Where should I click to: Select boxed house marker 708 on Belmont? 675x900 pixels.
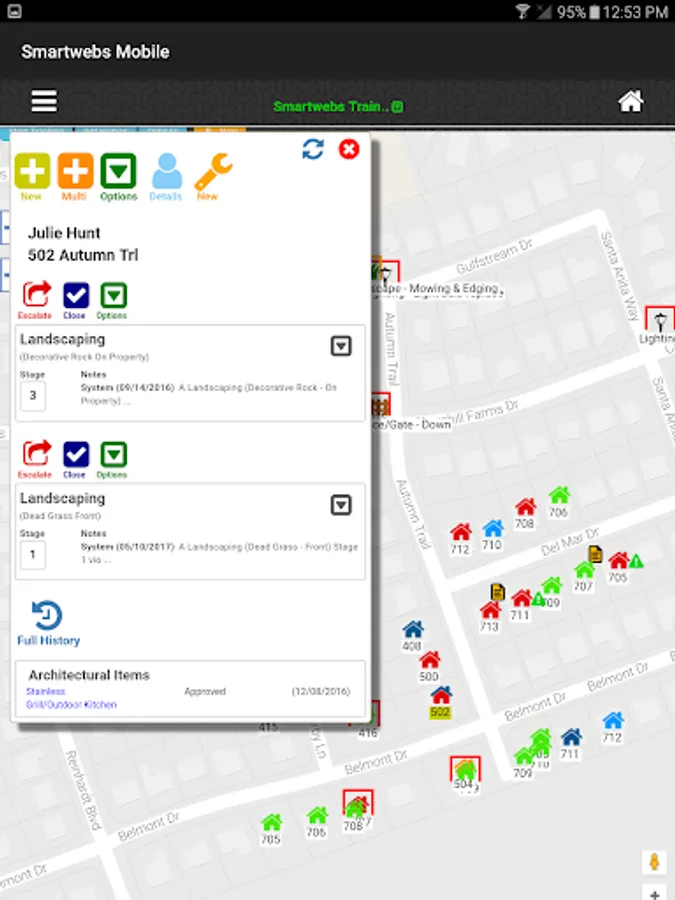click(x=358, y=805)
